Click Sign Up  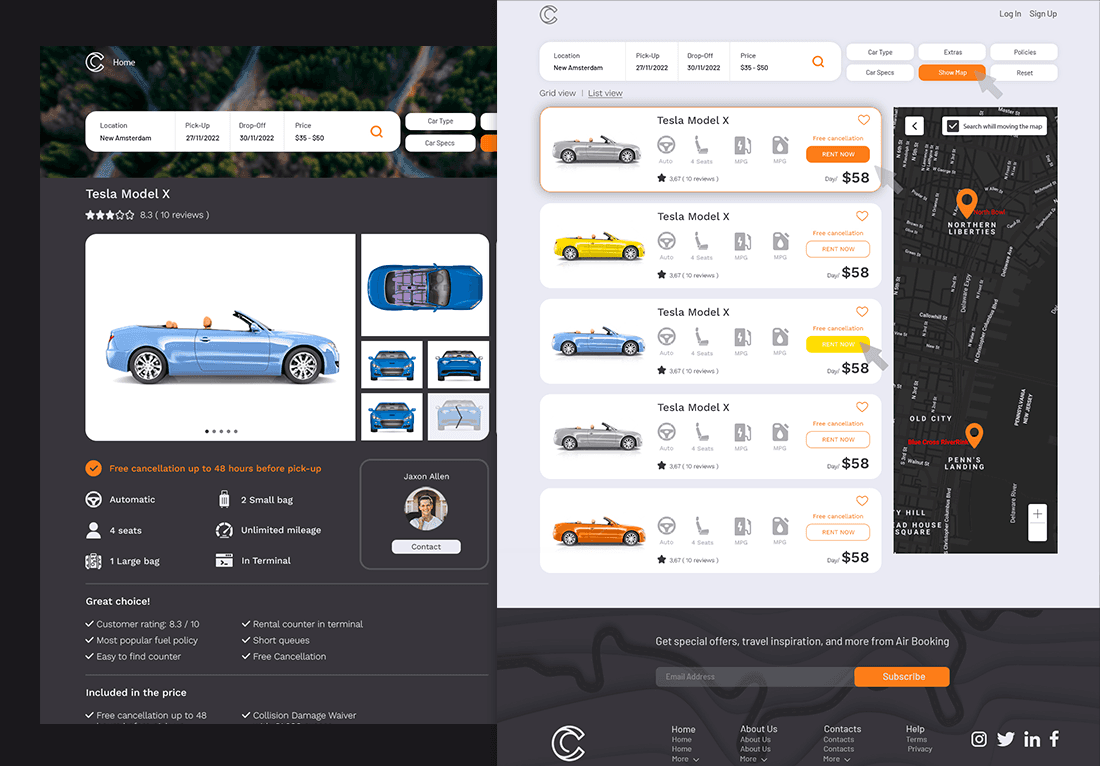[1042, 14]
